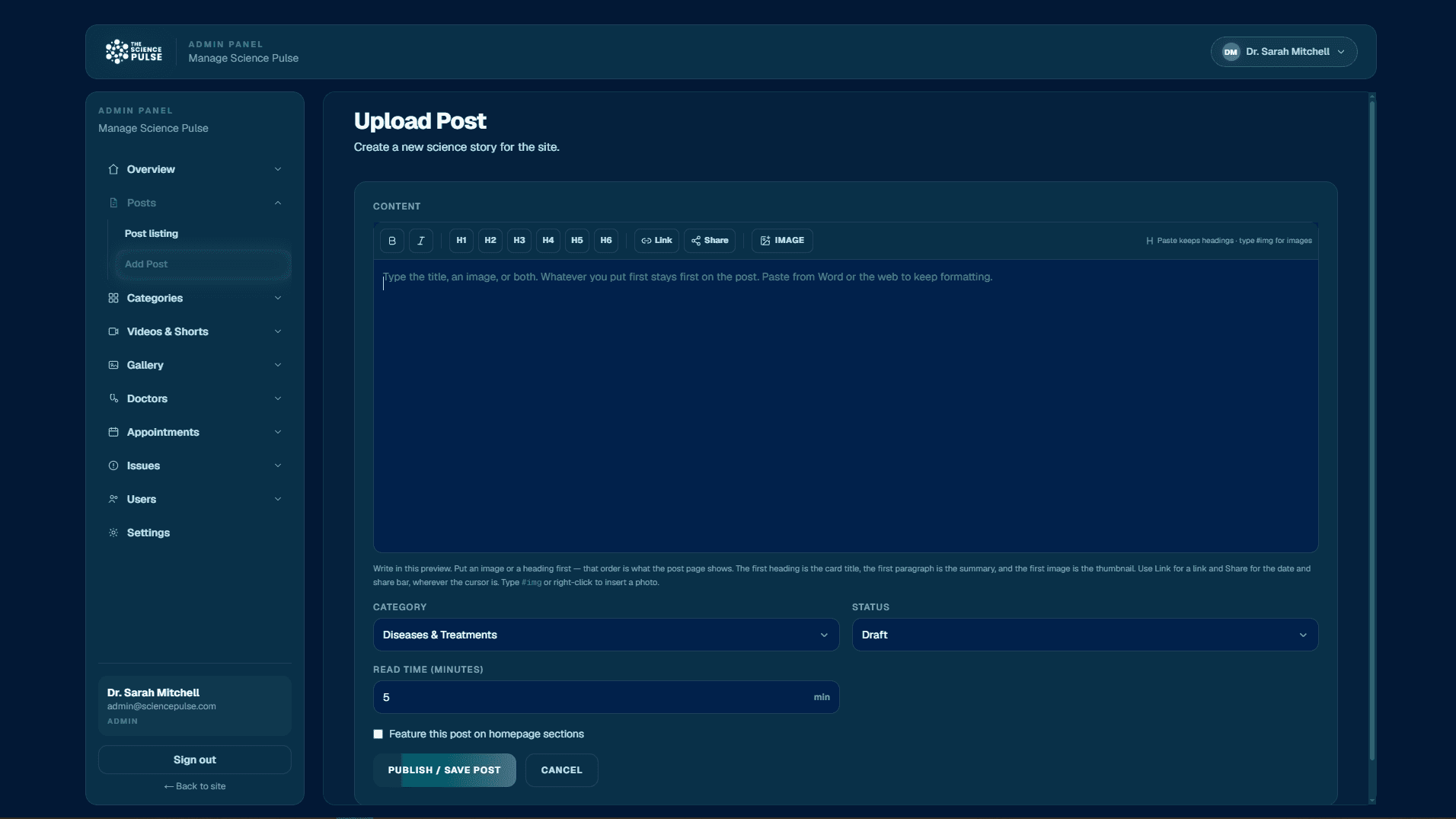
Task: Insert a link with the Link tool
Action: (656, 241)
